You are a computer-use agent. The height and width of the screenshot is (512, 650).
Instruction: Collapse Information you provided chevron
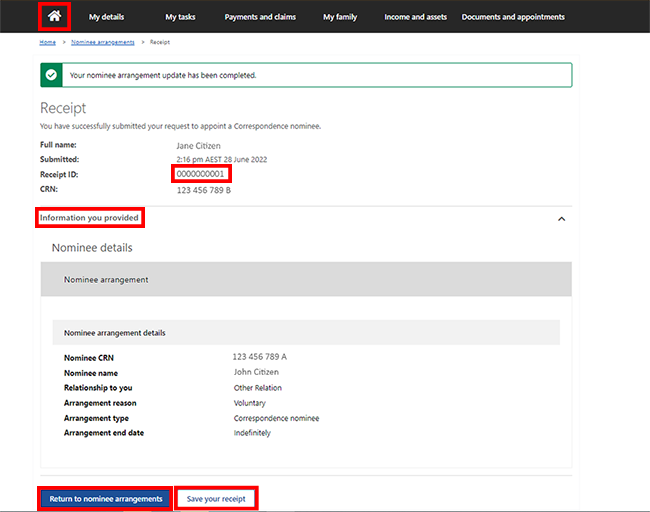coord(561,219)
